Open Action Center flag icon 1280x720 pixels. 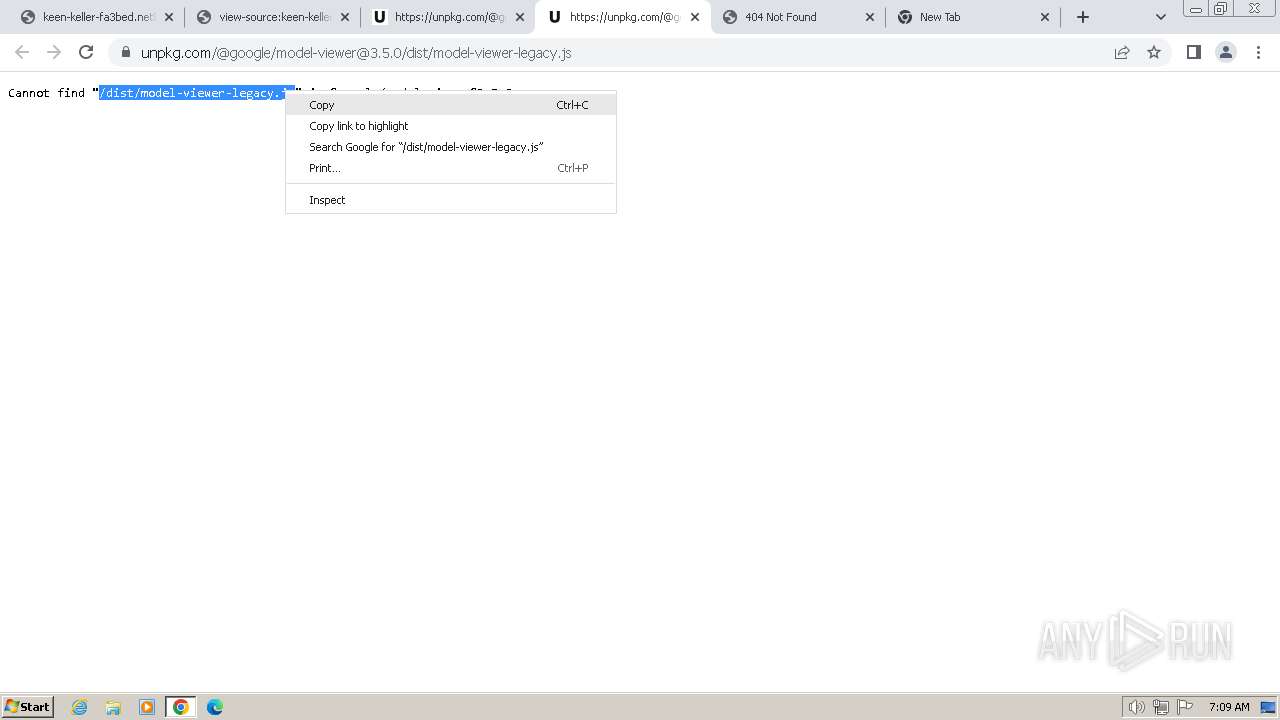tap(1185, 707)
